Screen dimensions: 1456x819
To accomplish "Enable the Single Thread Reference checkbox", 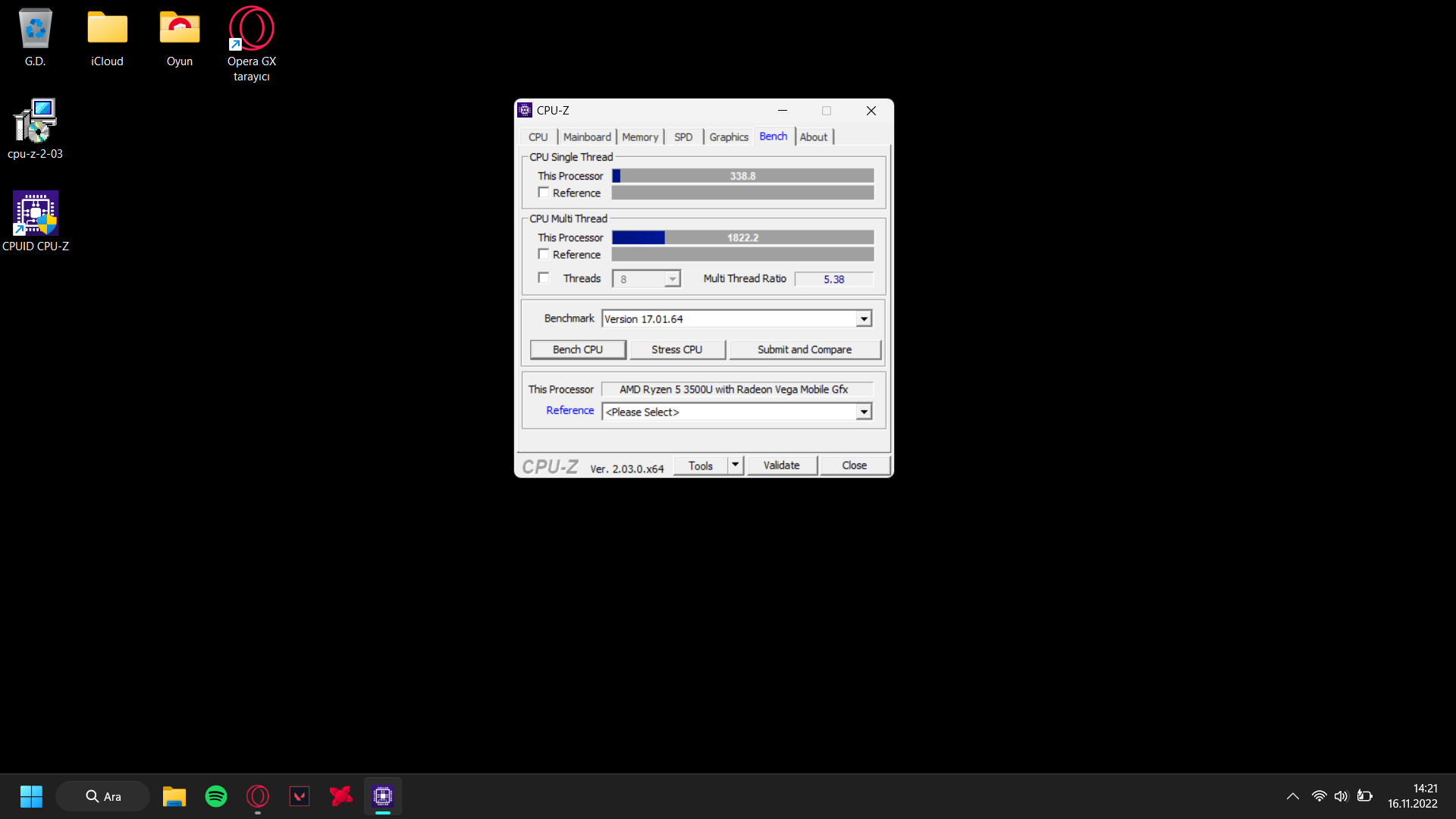I will tap(544, 193).
